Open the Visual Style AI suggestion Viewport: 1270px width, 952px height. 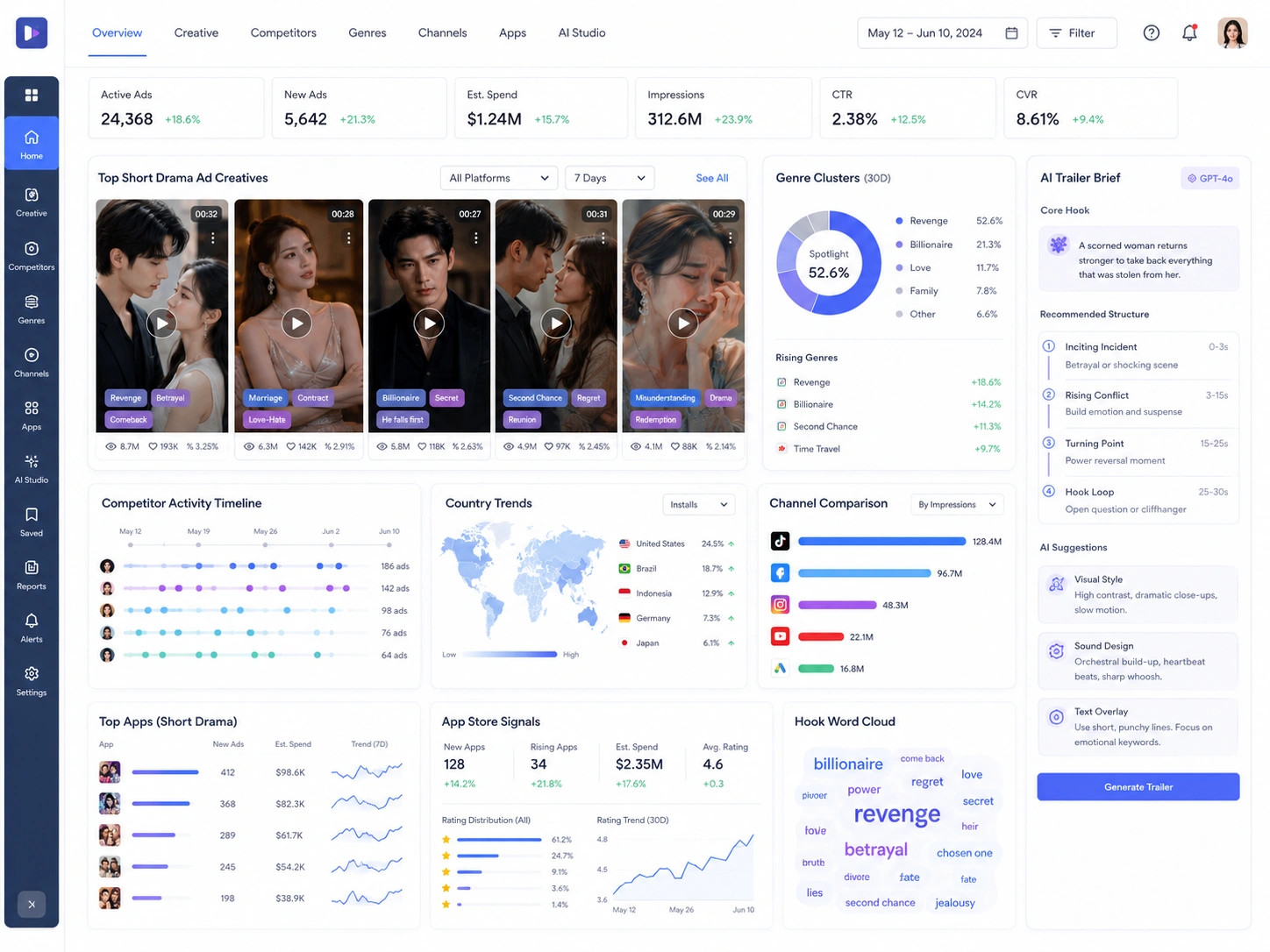coord(1138,594)
